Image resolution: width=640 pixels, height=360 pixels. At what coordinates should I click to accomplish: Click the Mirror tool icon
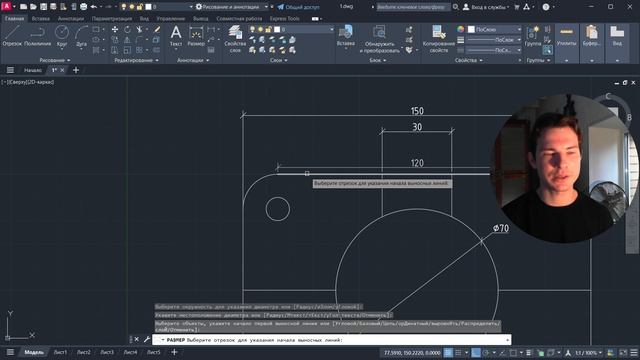[127, 40]
